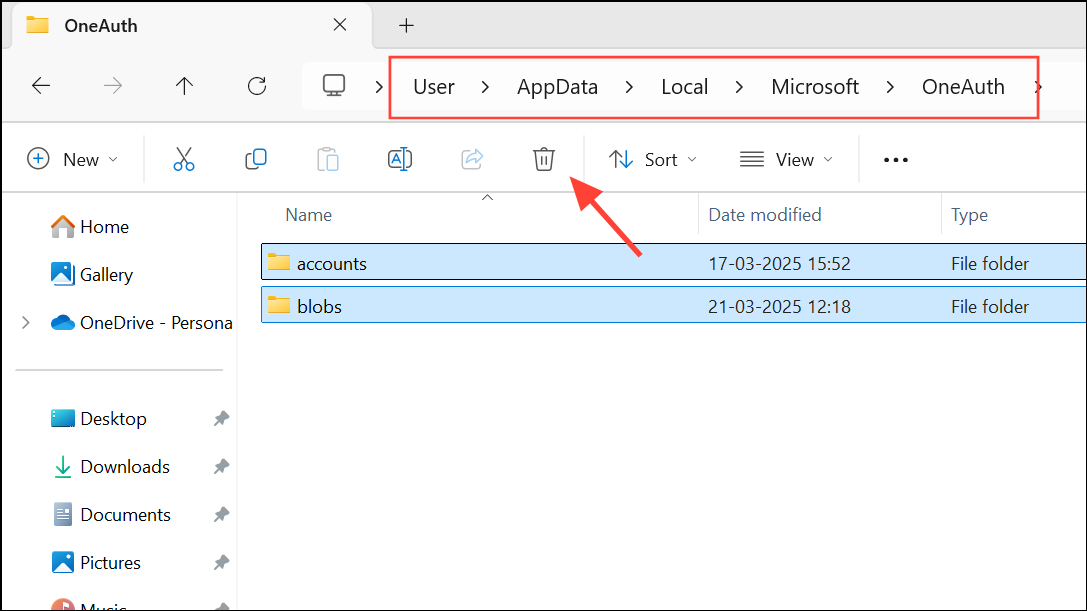The image size is (1087, 611).
Task: Expand chevron after User breadcrumb
Action: (x=485, y=87)
